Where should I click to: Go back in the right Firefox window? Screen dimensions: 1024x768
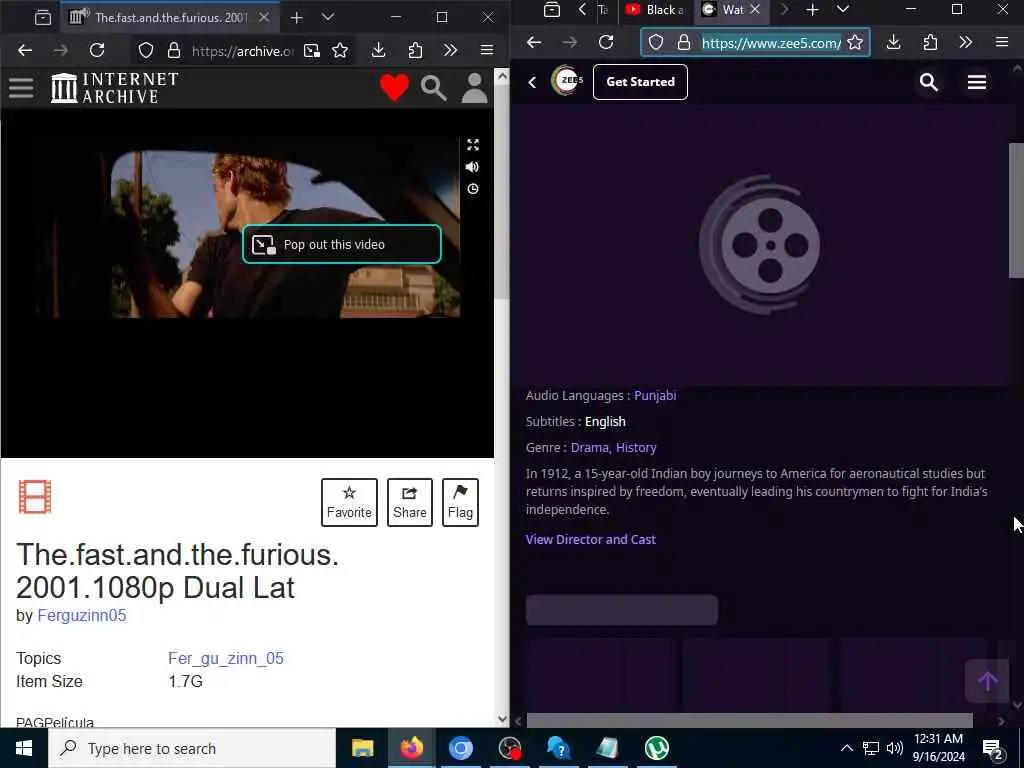click(x=534, y=42)
